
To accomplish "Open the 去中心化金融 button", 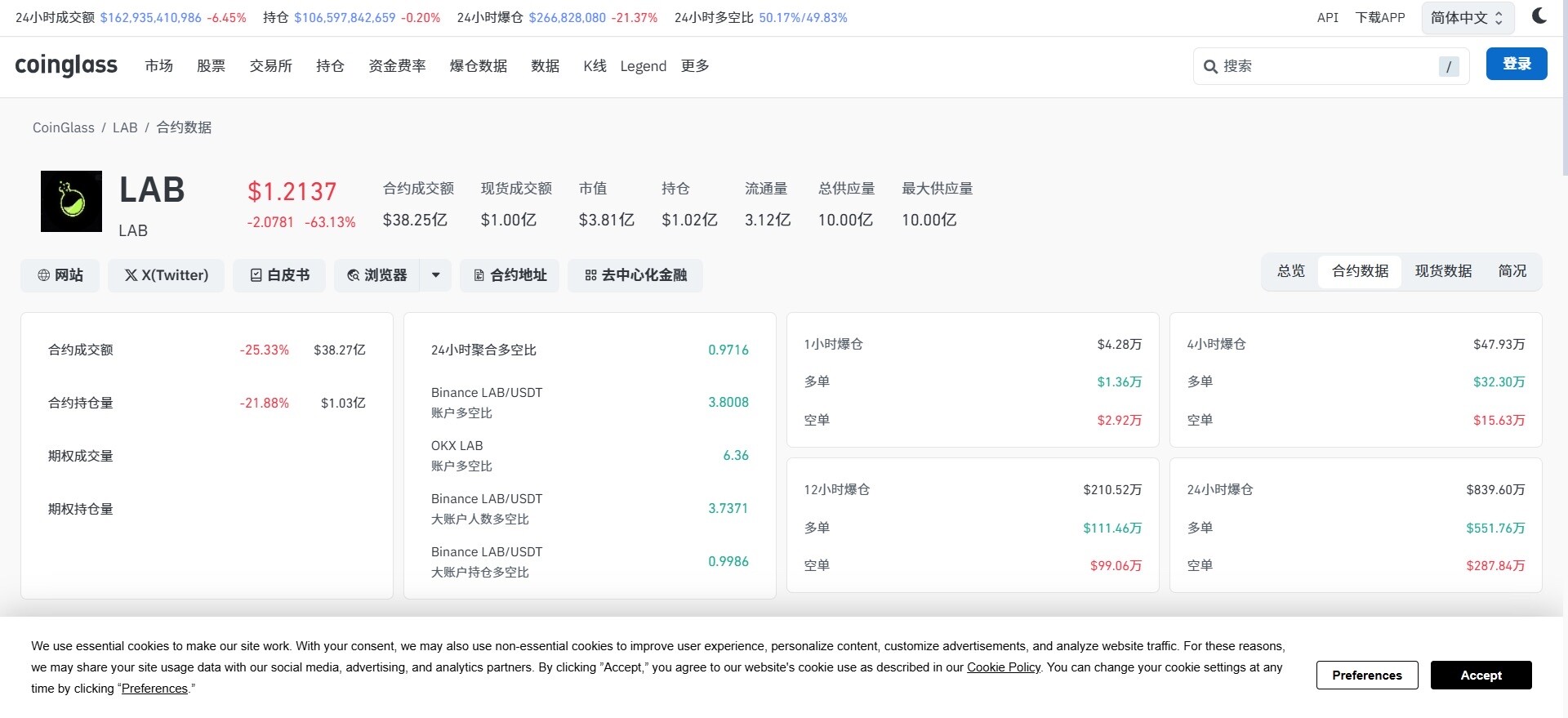I will pyautogui.click(x=635, y=275).
